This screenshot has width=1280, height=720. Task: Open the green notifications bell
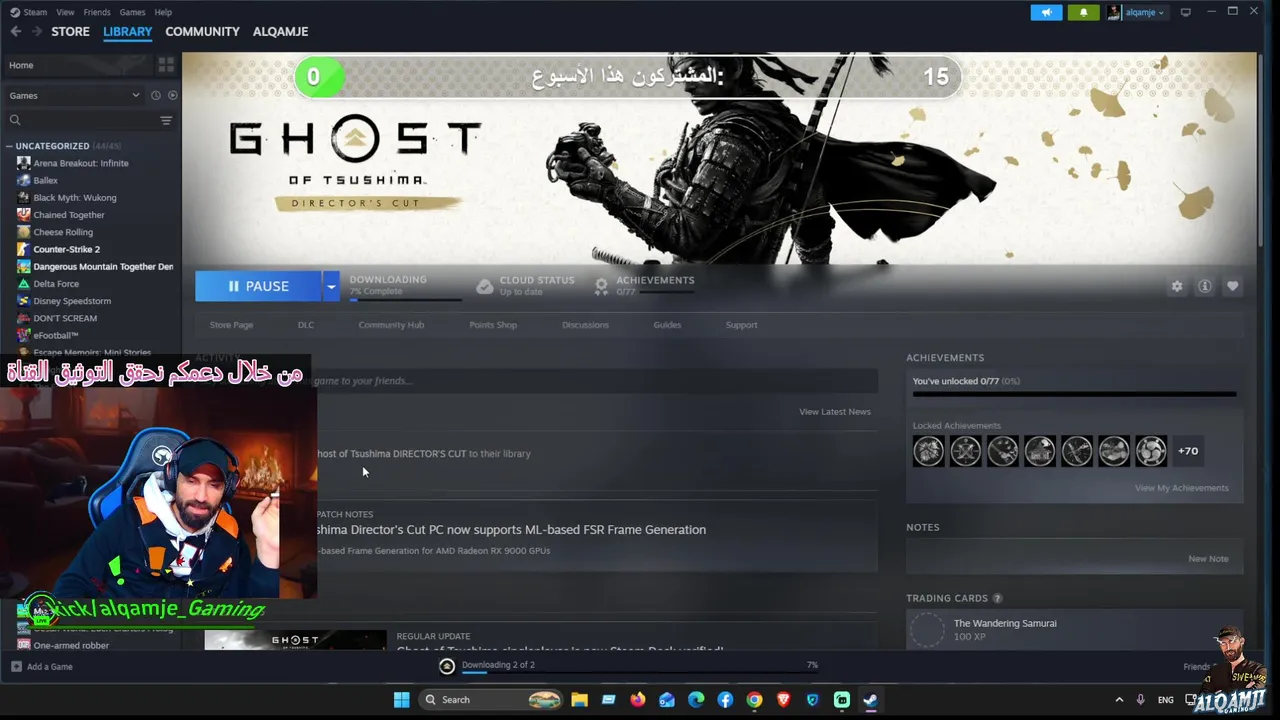tap(1083, 12)
